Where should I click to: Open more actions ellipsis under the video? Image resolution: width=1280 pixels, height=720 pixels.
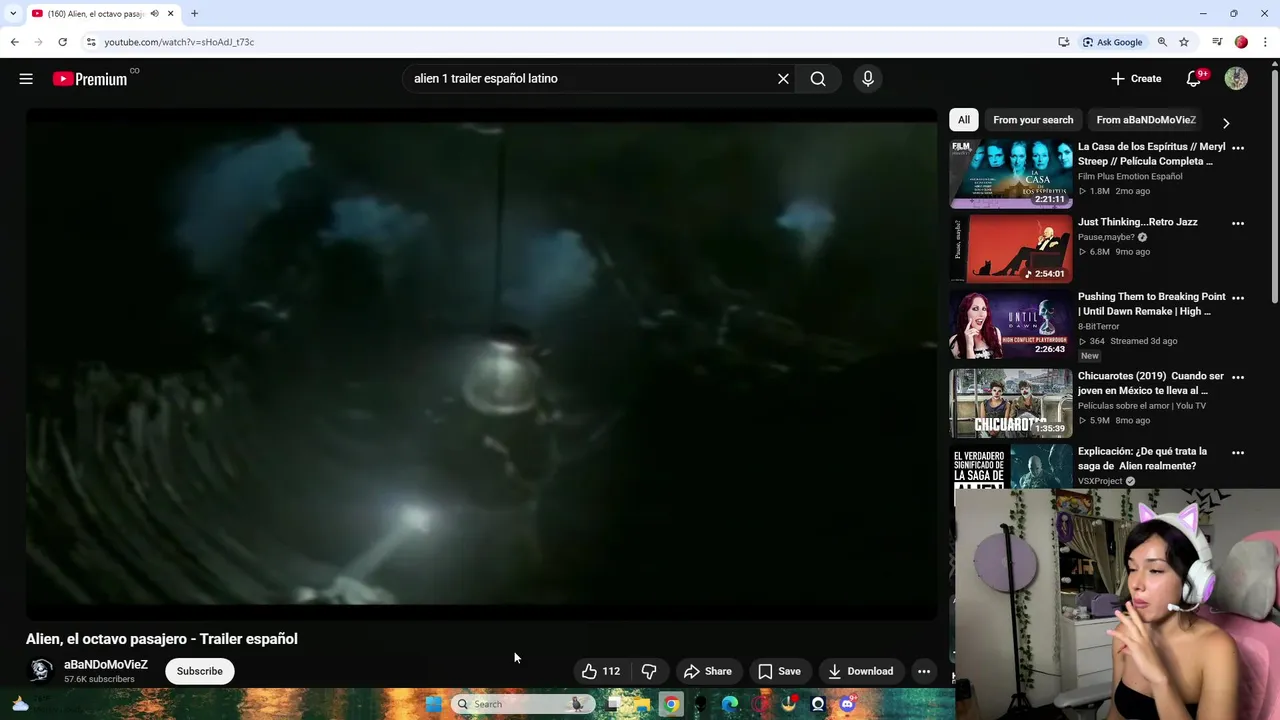pos(924,671)
